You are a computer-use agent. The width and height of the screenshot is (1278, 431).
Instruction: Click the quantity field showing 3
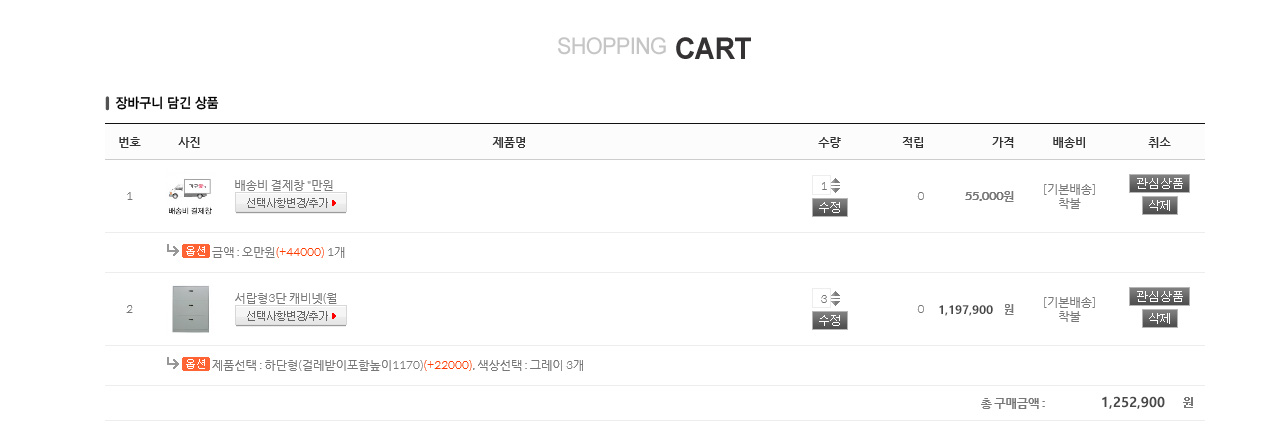[x=822, y=299]
